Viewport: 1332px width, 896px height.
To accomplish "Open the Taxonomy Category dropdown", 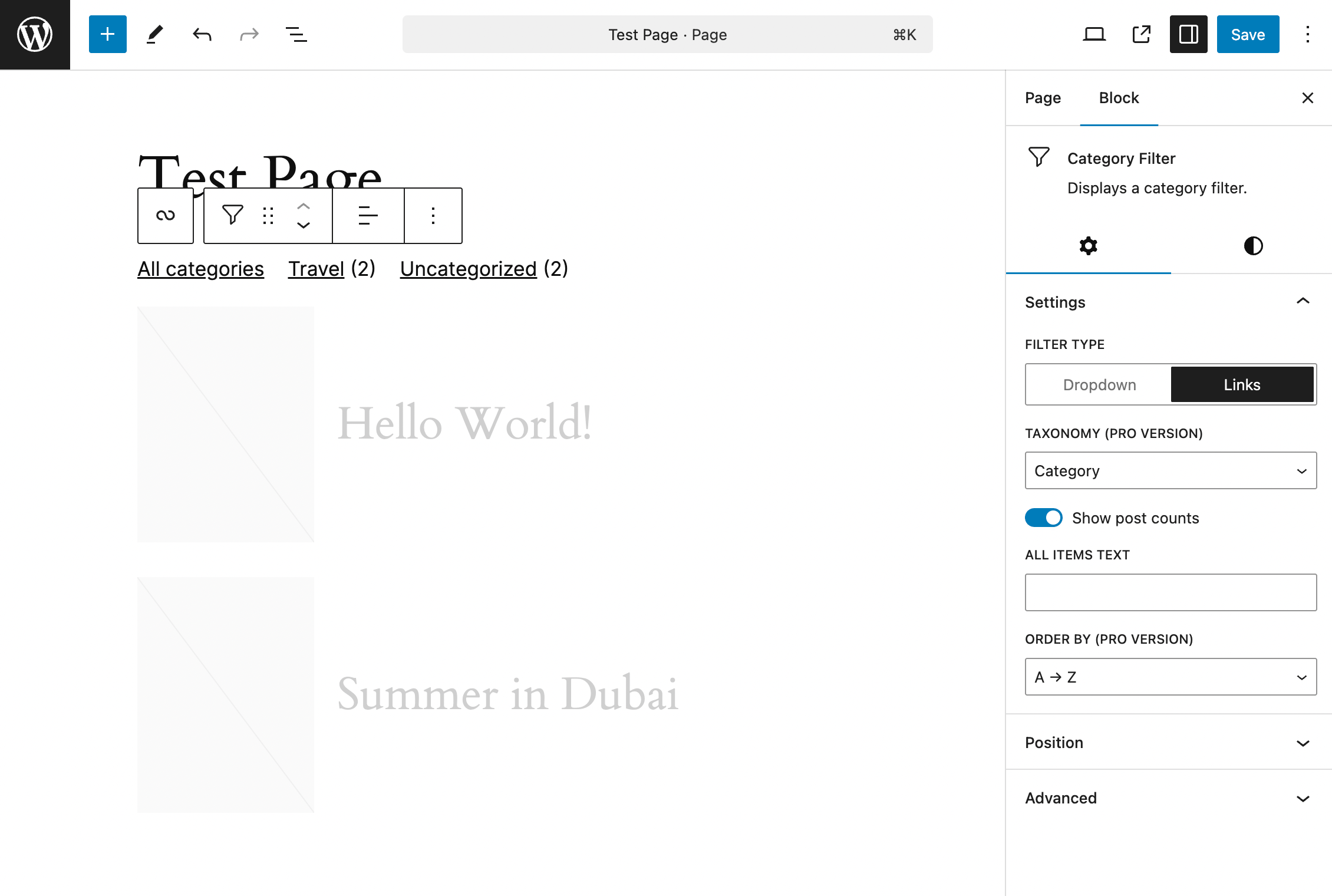I will [x=1171, y=471].
